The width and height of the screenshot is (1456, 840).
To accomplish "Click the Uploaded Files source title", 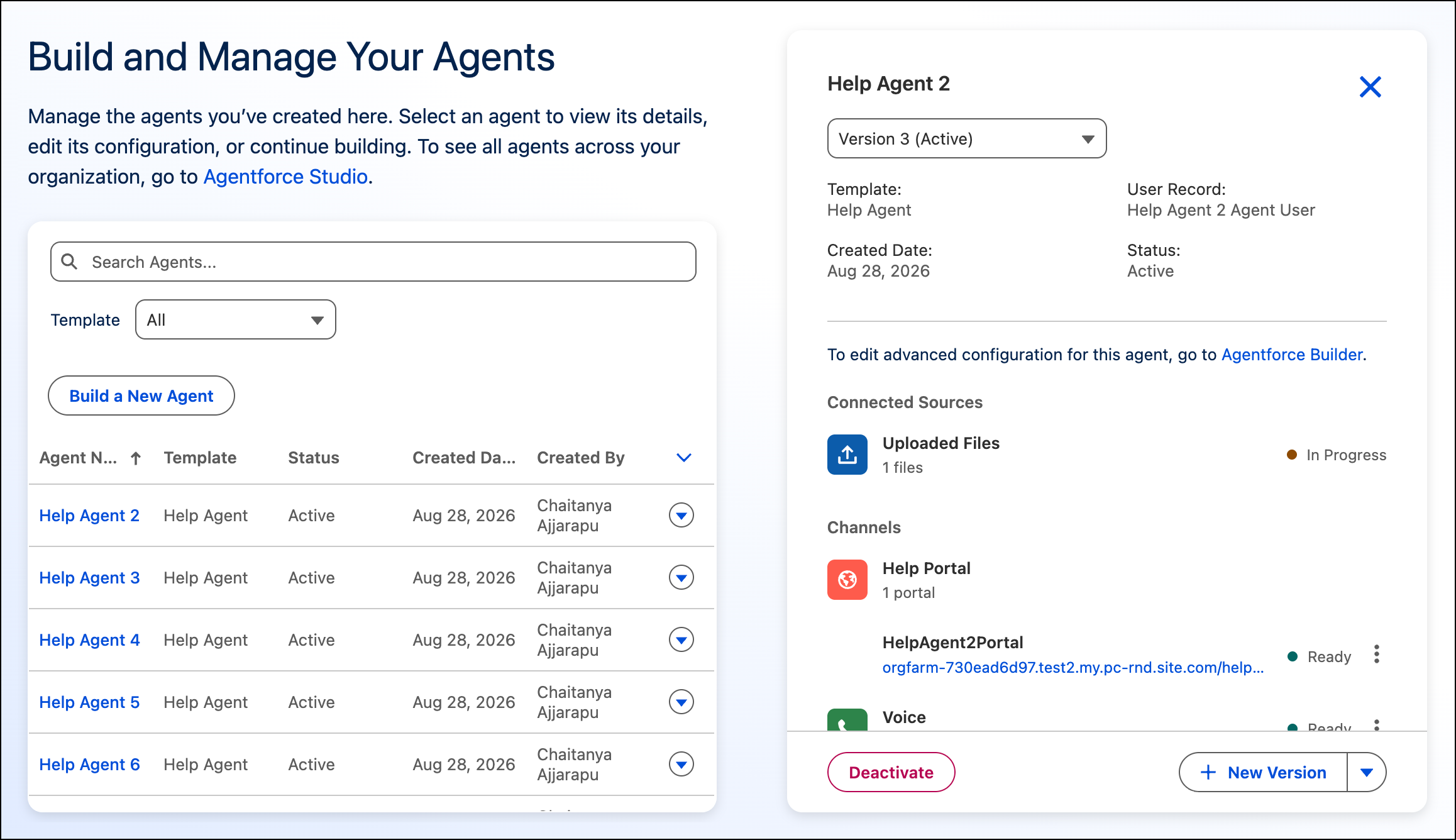I will (941, 443).
